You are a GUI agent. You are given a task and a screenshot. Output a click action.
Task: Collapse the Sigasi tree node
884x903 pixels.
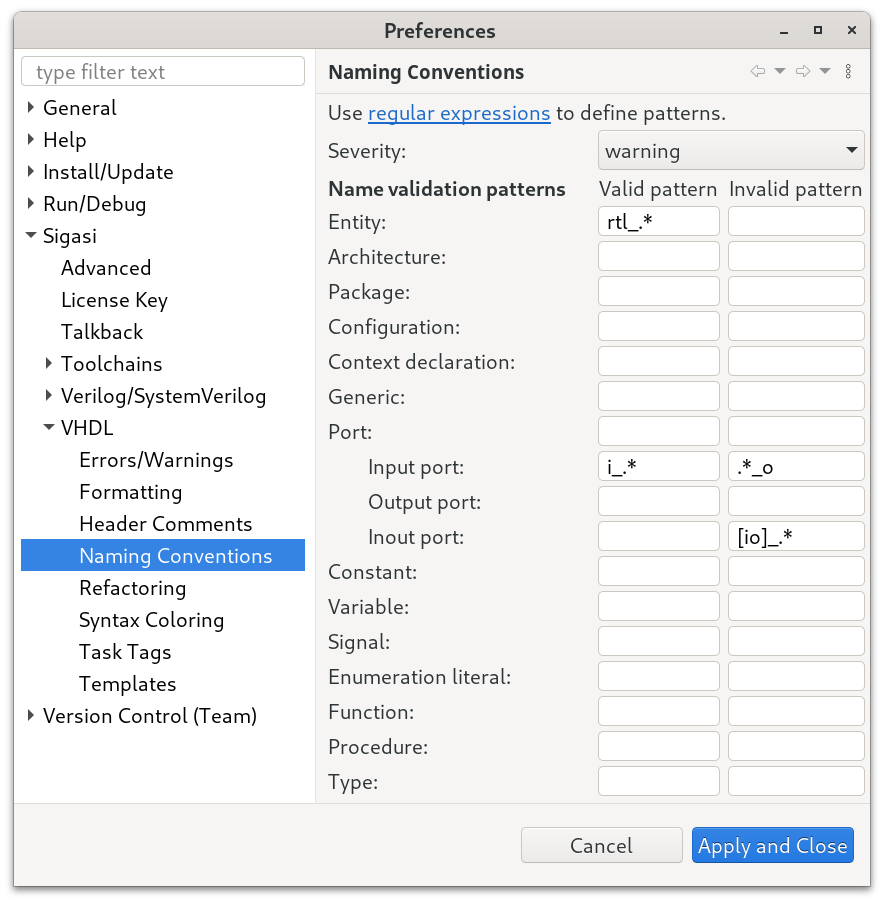coord(31,235)
